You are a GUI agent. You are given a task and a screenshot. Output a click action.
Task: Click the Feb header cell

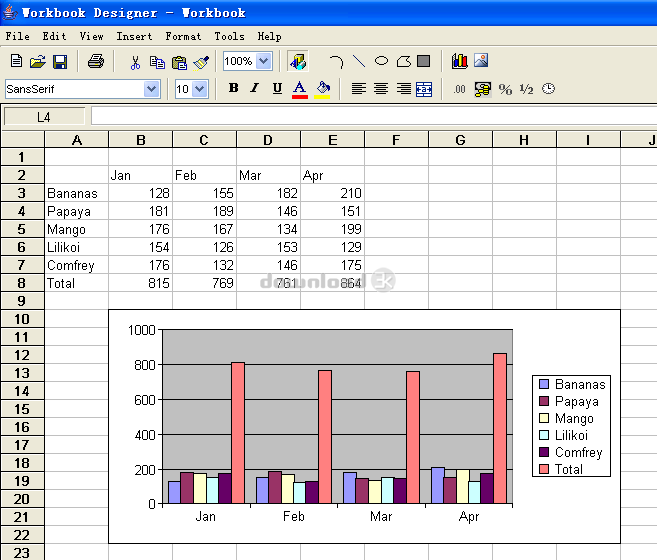(x=204, y=175)
